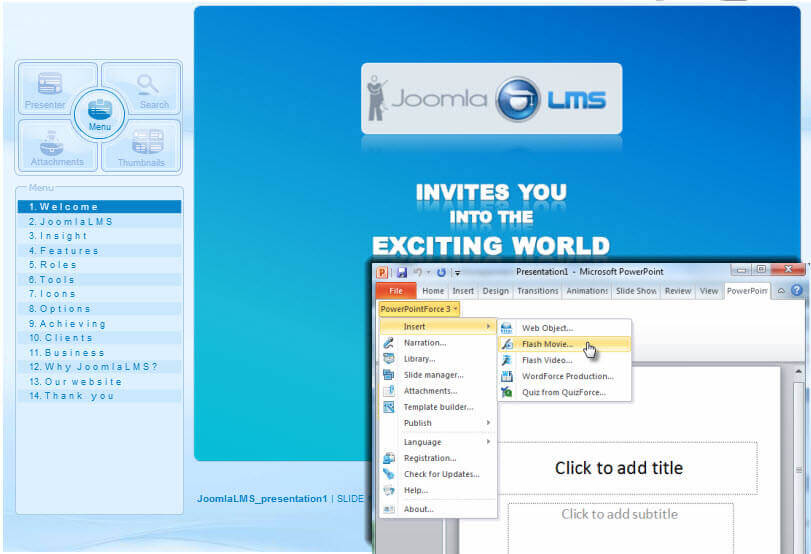Viewport: 811px width, 554px height.
Task: Go to slide 2. JoomlaLMS
Action: pos(99,221)
